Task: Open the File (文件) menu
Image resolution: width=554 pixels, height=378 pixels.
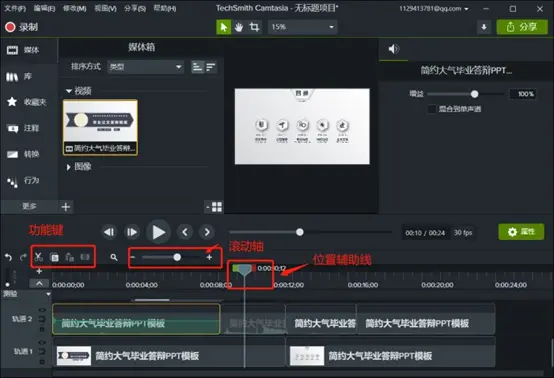Action: click(x=15, y=8)
